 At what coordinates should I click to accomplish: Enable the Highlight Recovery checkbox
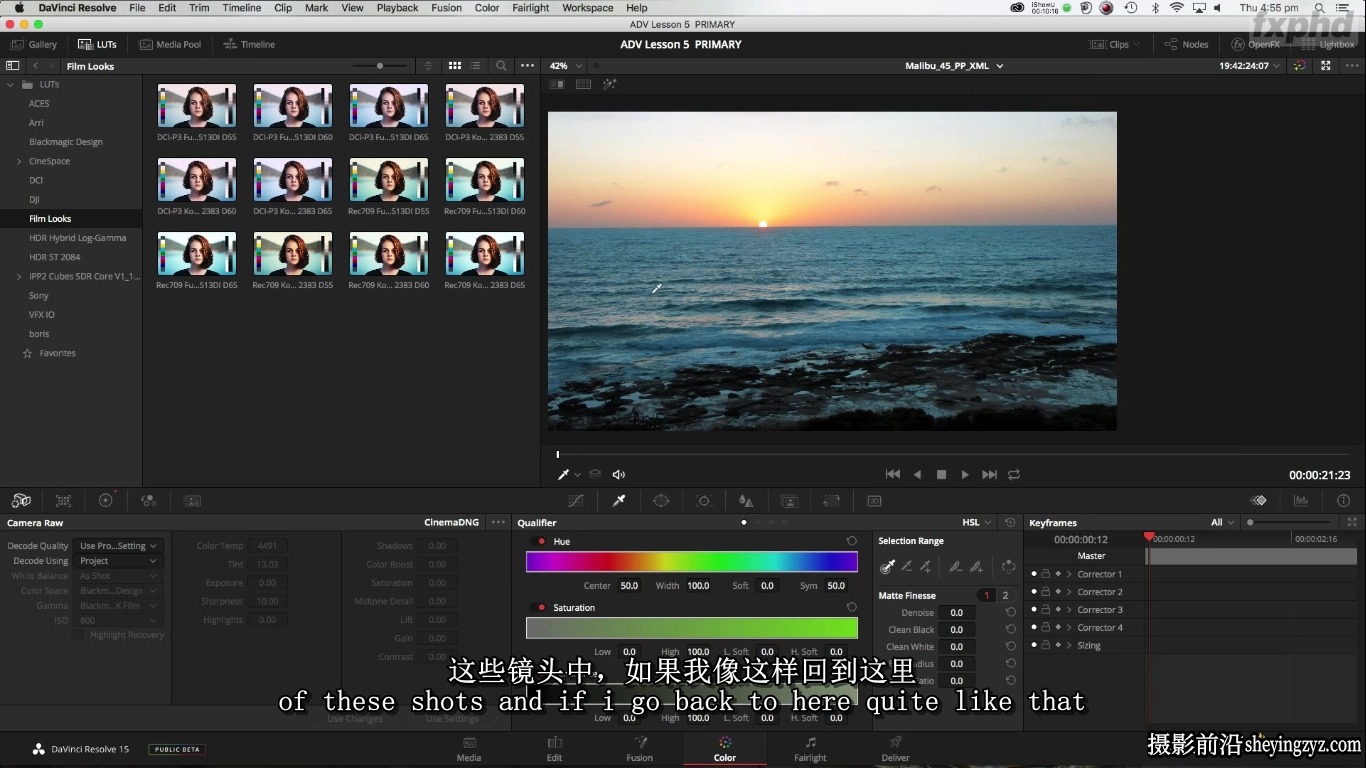click(78, 635)
